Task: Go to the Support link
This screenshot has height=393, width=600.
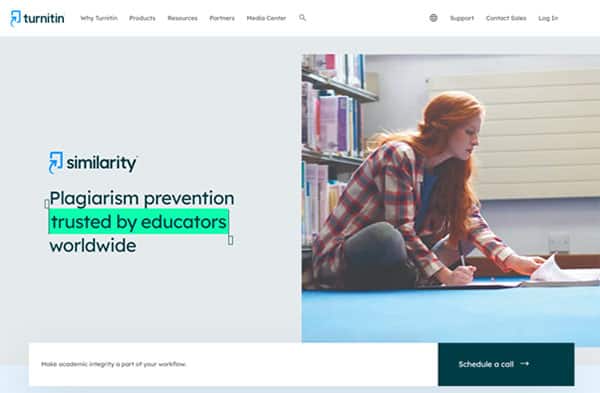Action: (462, 18)
